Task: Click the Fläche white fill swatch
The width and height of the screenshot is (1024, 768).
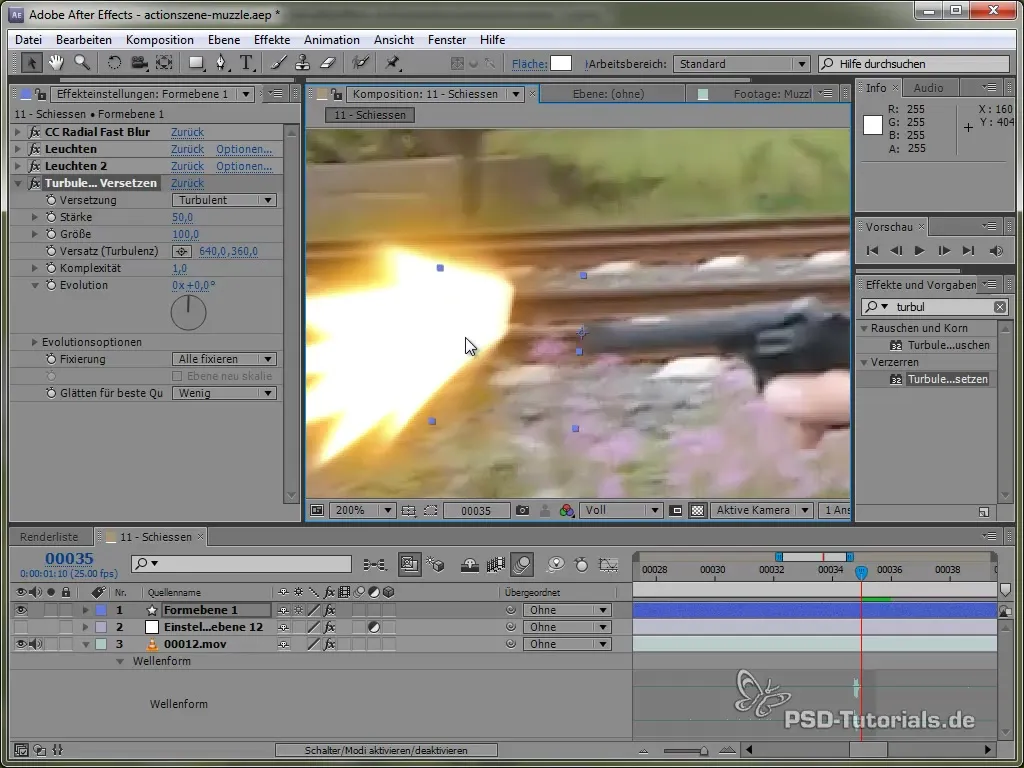Action: (x=561, y=63)
